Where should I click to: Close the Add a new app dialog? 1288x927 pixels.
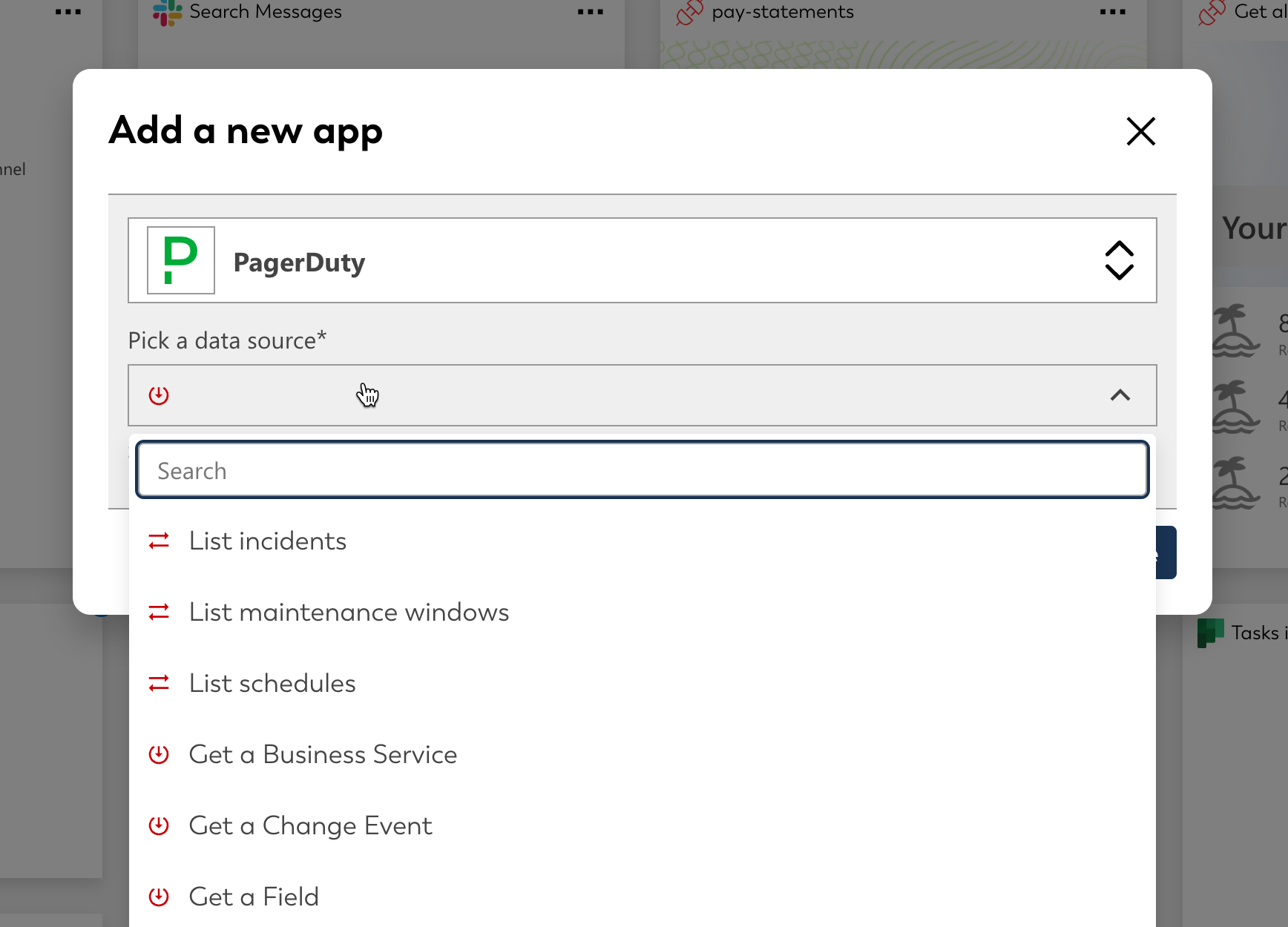(x=1140, y=131)
